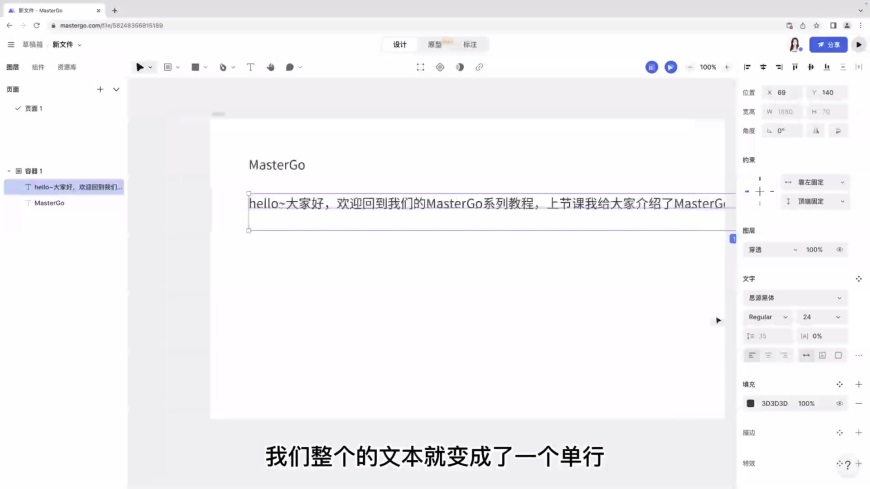The height and width of the screenshot is (489, 870).
Task: Switch to the 设计 mode tab
Action: click(399, 44)
